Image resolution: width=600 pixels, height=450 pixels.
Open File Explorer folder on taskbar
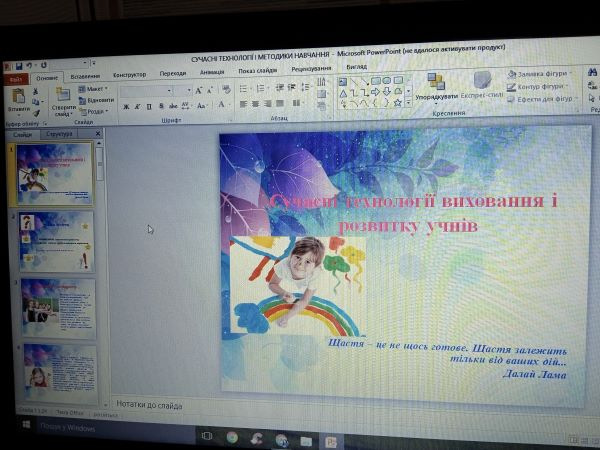(306, 441)
